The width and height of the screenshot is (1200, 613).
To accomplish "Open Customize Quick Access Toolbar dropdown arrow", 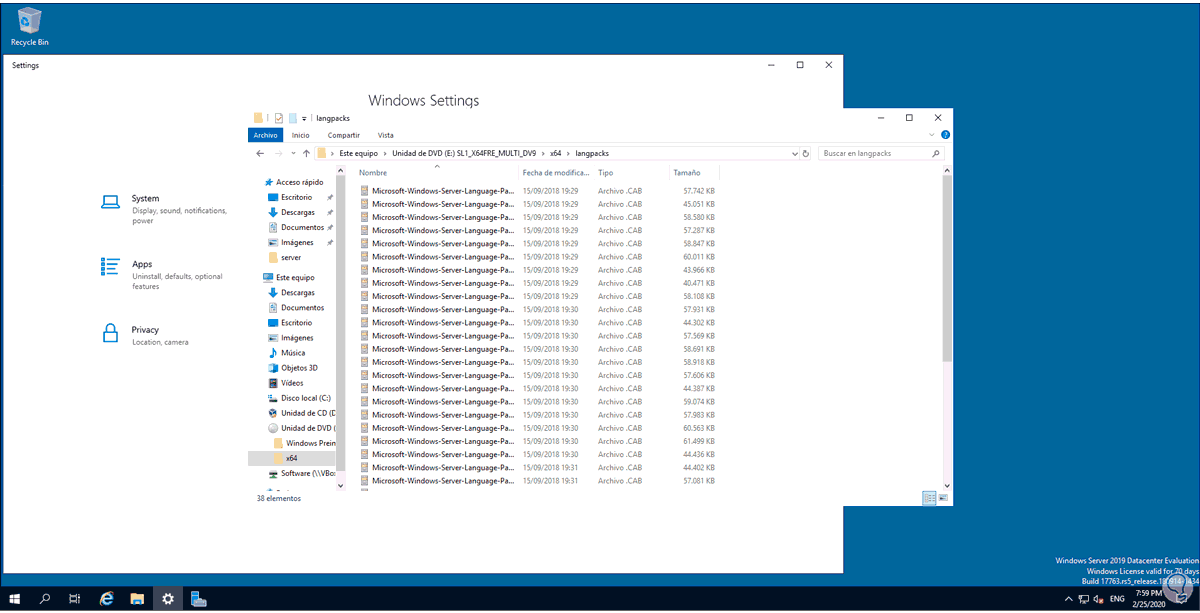I will [304, 118].
